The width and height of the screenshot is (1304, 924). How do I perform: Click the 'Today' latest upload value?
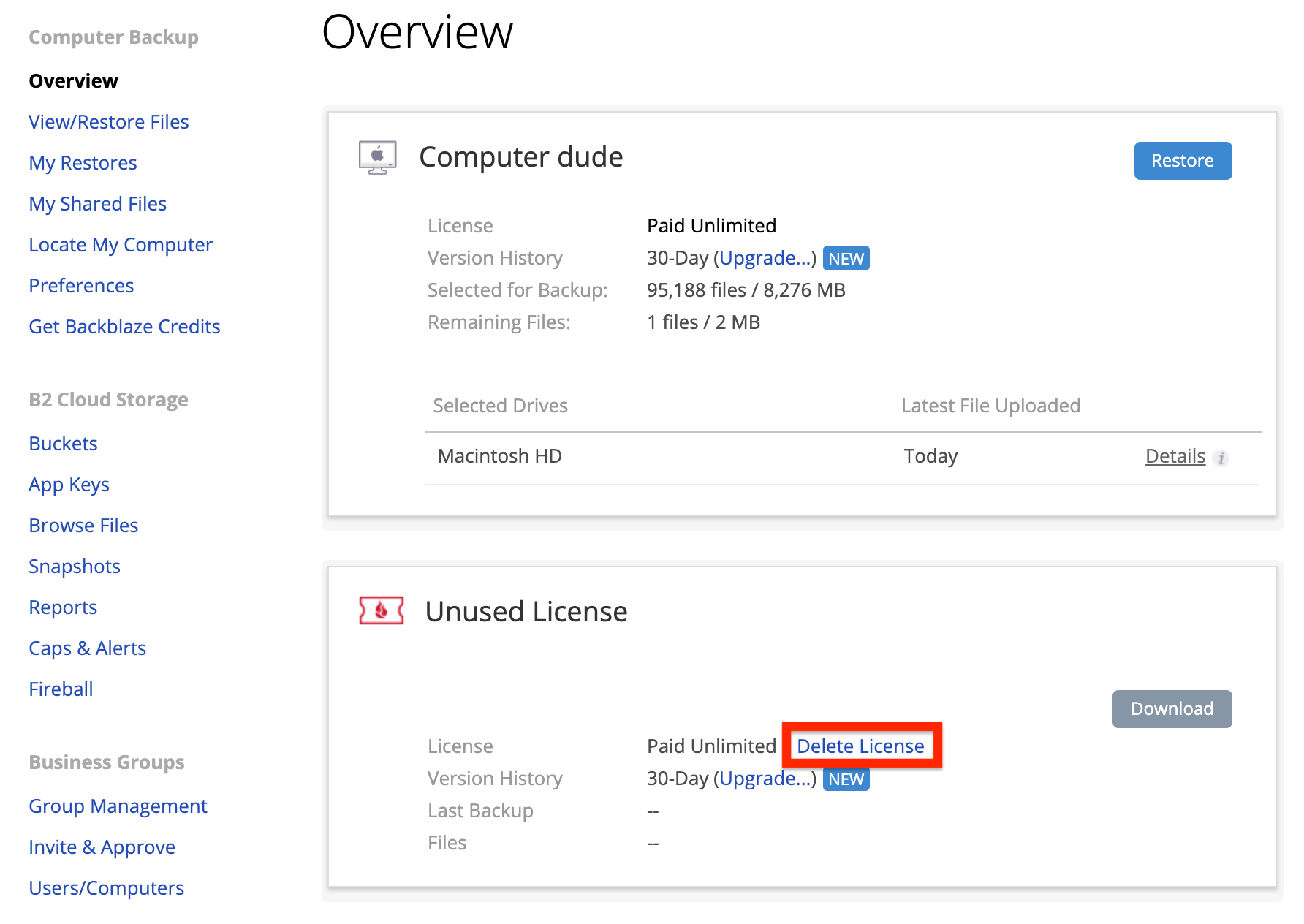[x=930, y=456]
